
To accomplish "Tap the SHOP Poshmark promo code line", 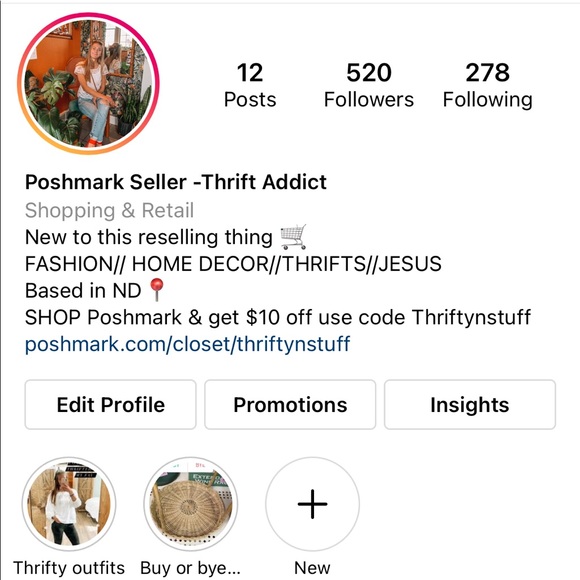I will coord(278,317).
